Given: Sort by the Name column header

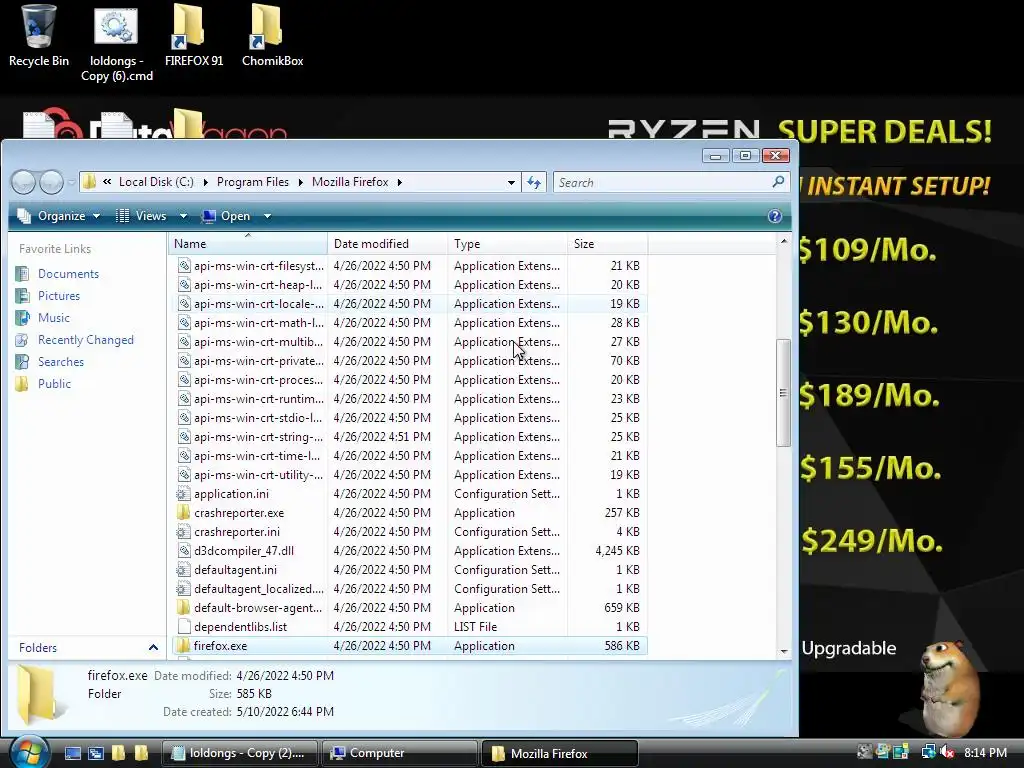Looking at the screenshot, I should pos(248,244).
